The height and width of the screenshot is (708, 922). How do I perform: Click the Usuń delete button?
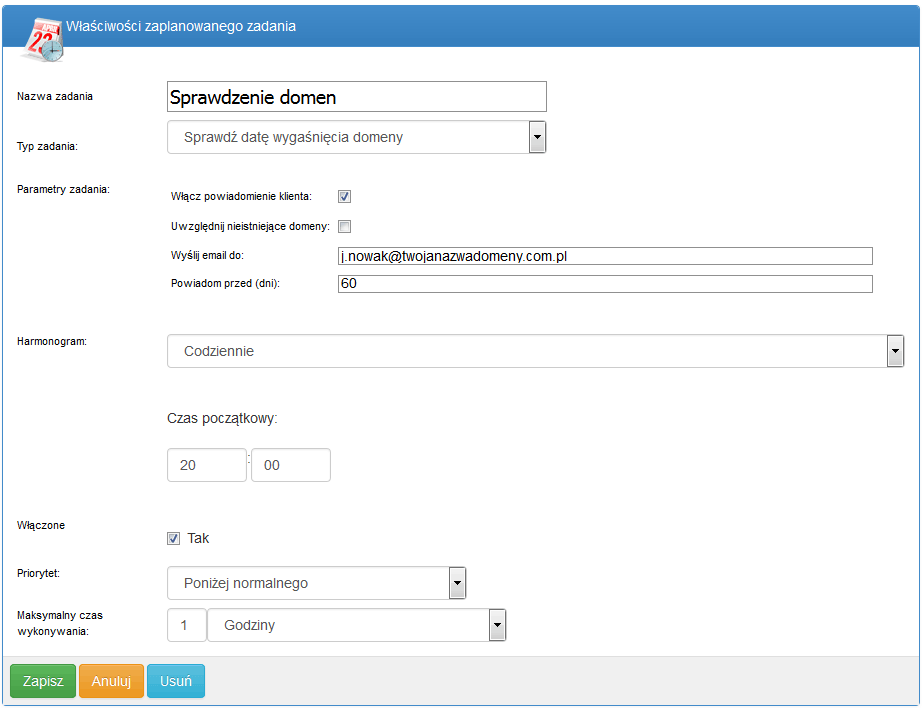tap(176, 681)
